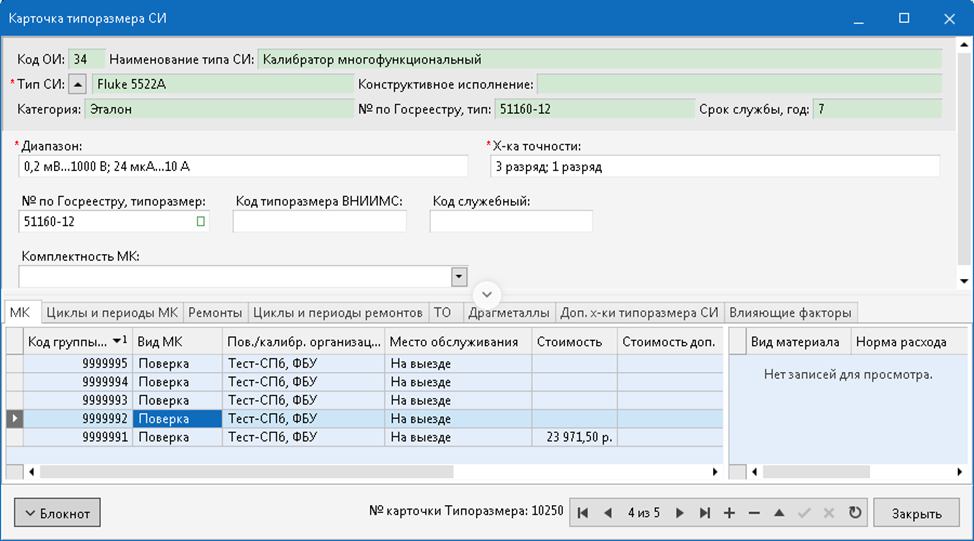Click cost cell 23 971,50 р.

click(x=575, y=437)
